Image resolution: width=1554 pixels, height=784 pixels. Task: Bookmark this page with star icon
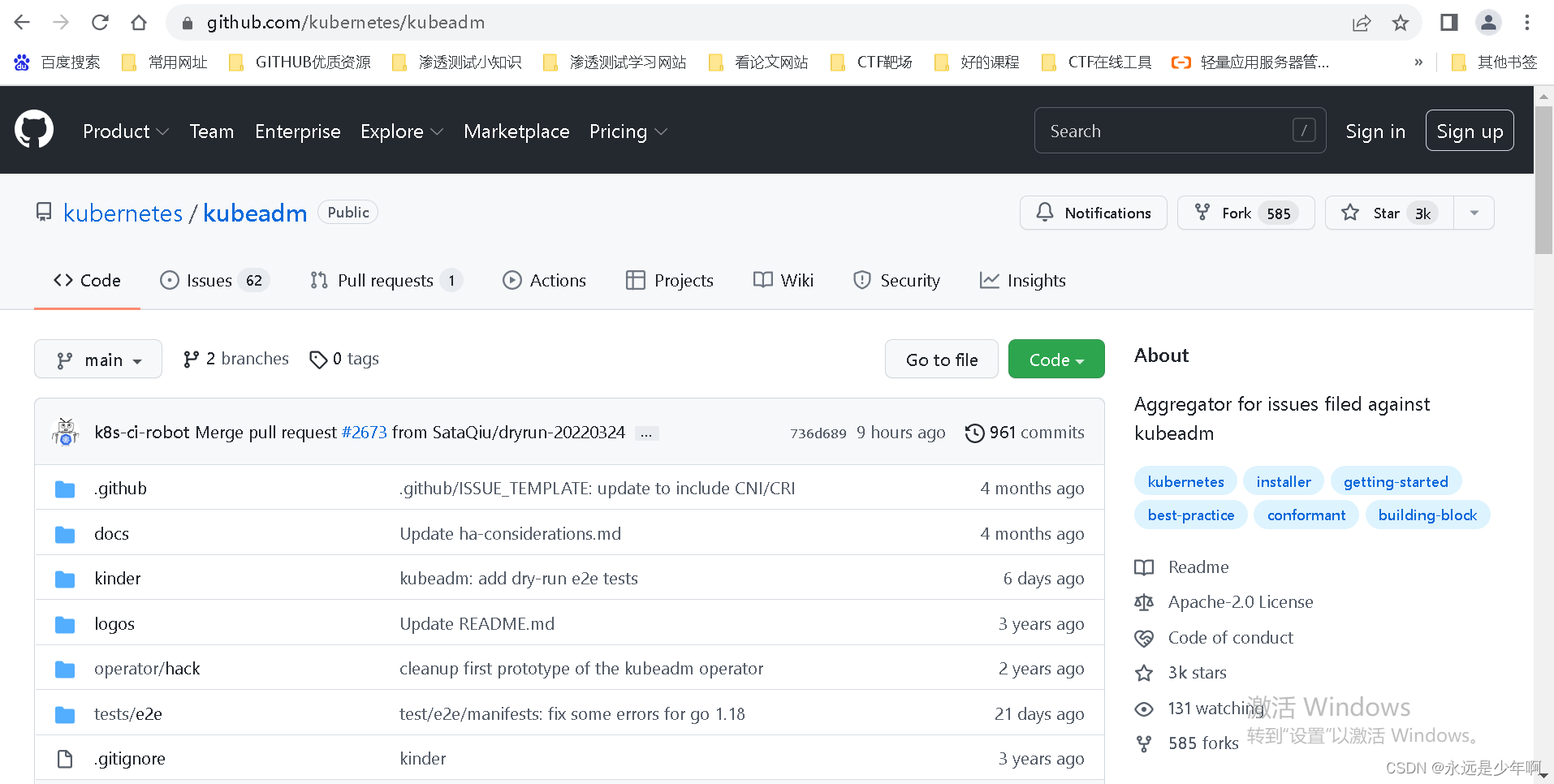click(x=1401, y=23)
